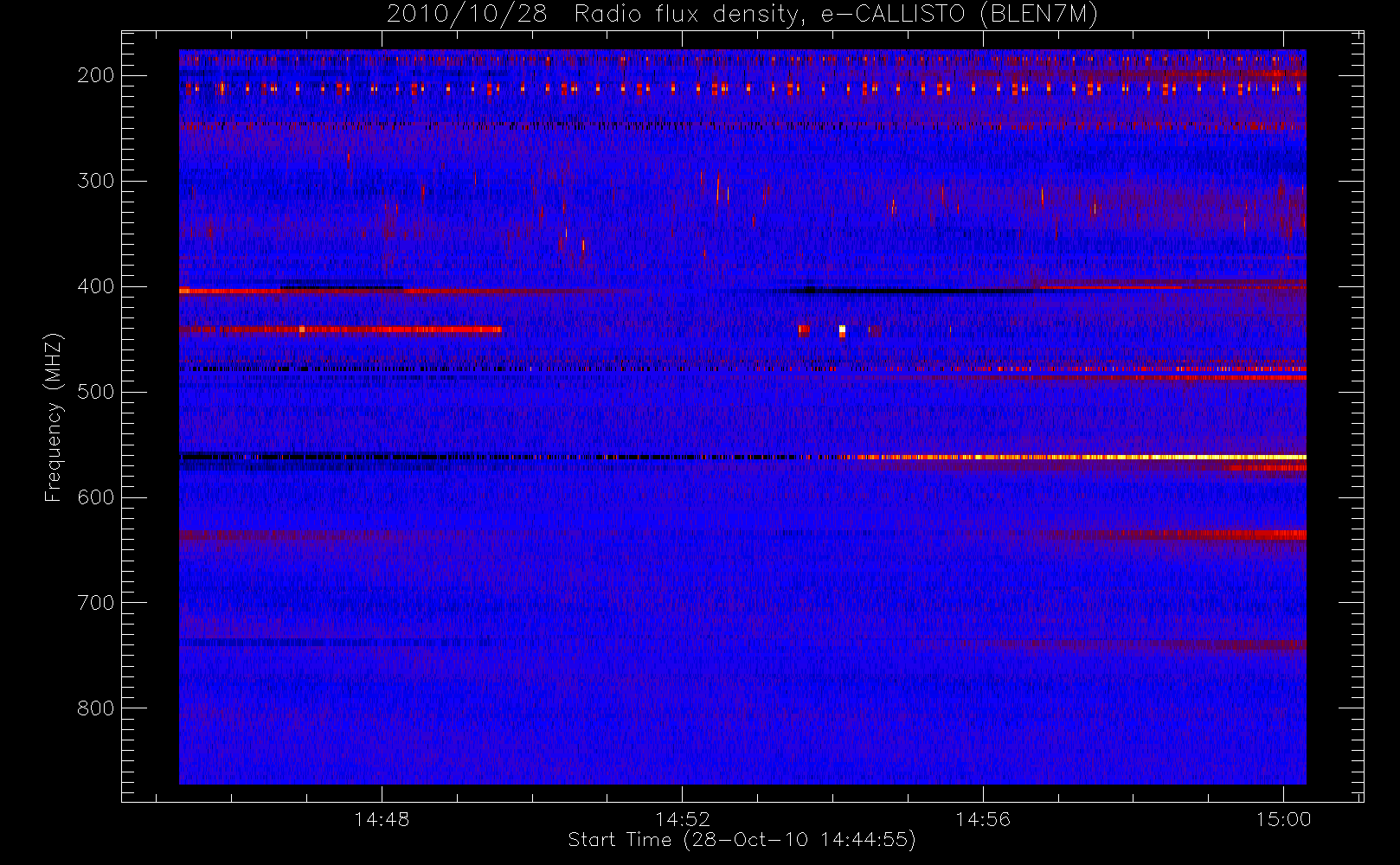Select the 700 frequency tick label
Image resolution: width=1400 pixels, height=865 pixels.
click(x=96, y=603)
